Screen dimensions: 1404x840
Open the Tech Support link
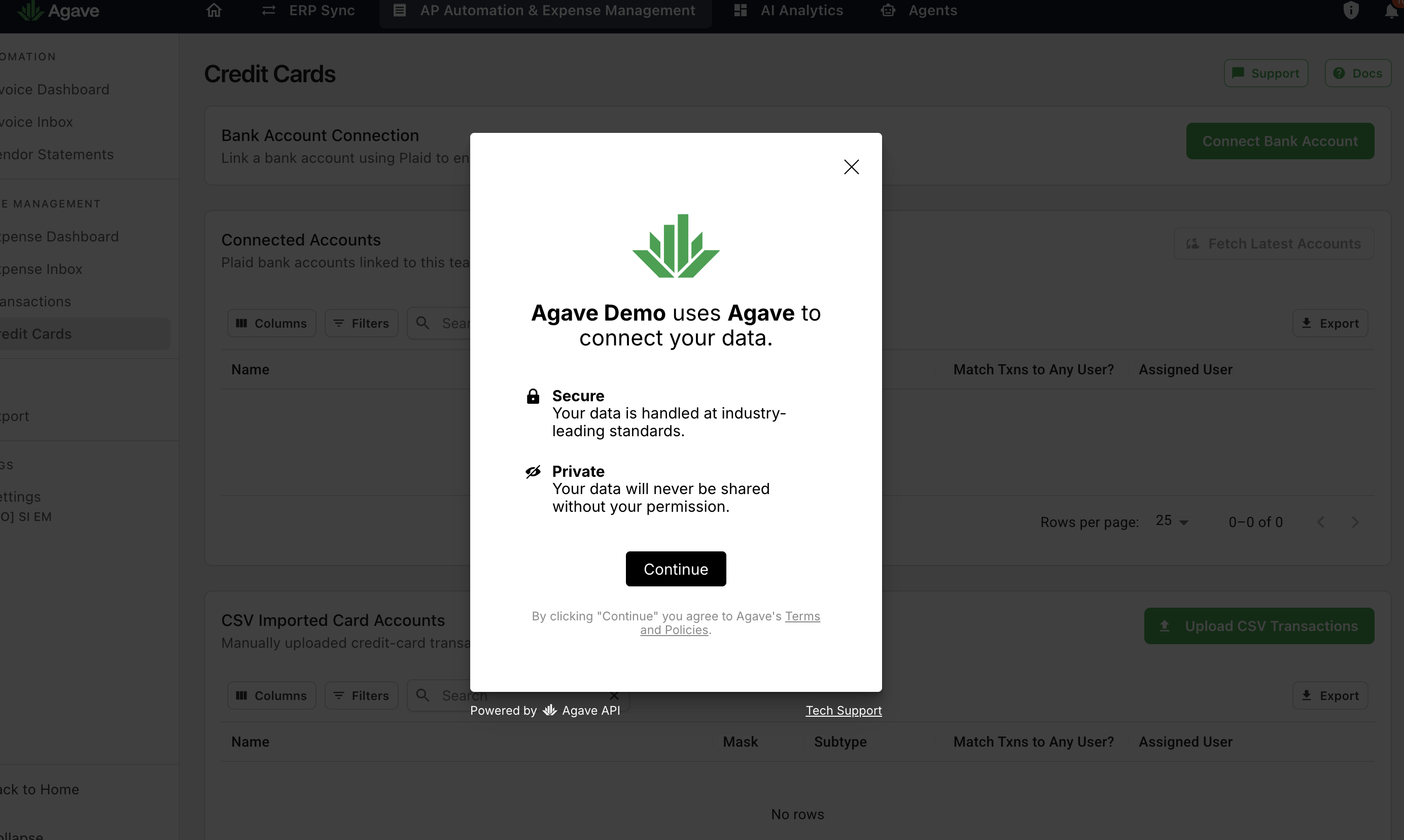tap(843, 710)
